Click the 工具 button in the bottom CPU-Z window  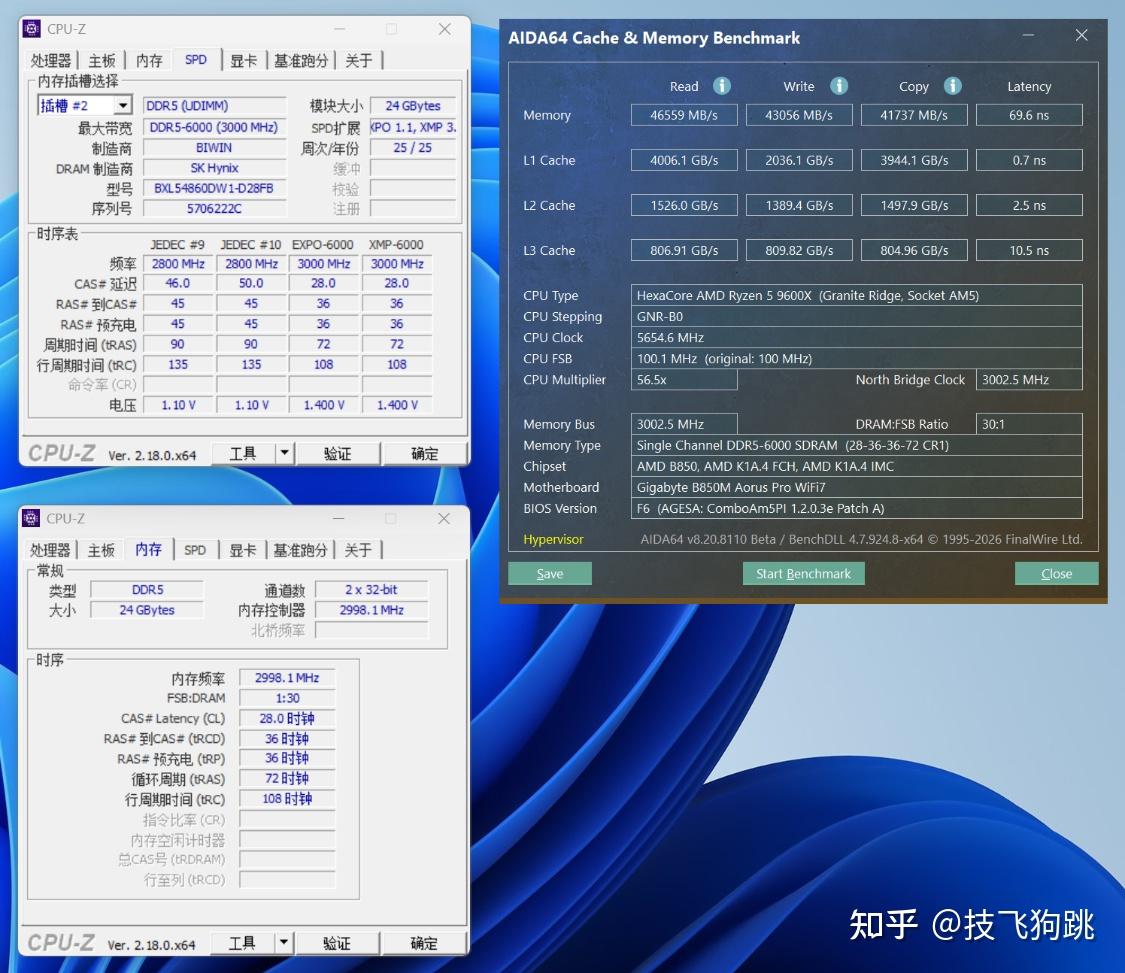pos(243,942)
